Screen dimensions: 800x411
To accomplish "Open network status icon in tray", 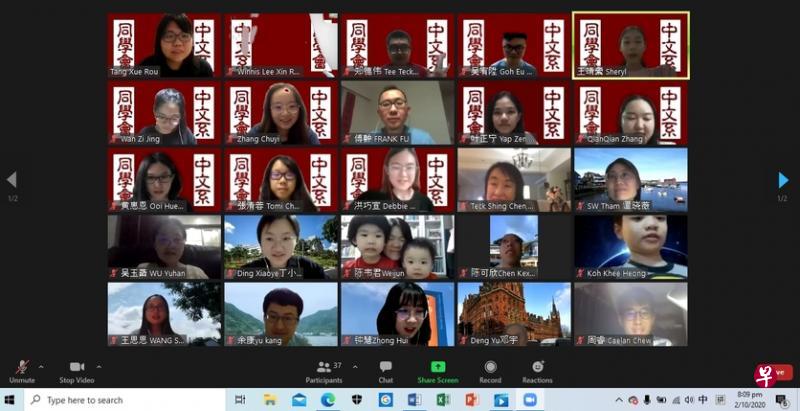I will [676, 400].
